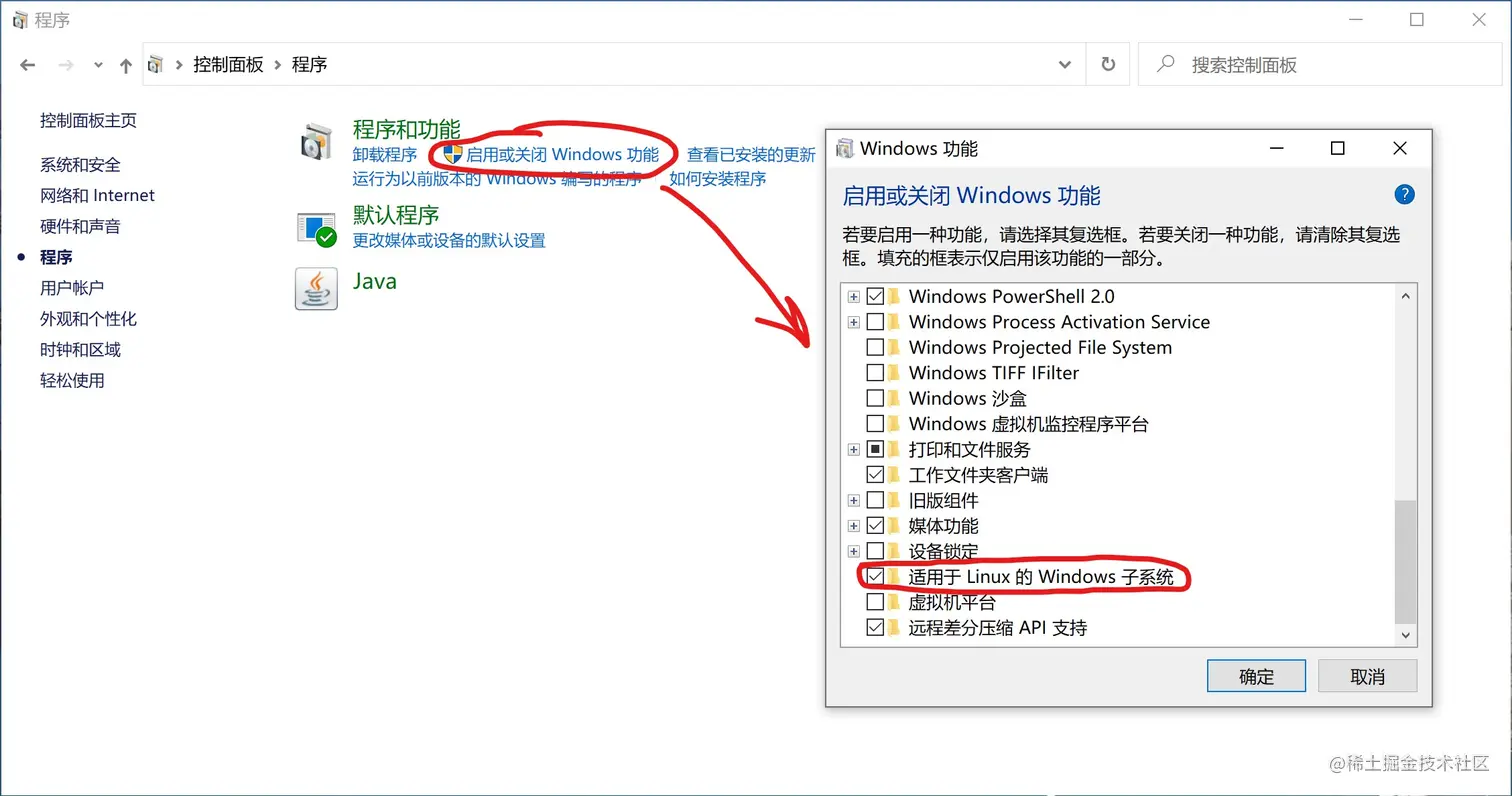Open the recent locations chevron
The height and width of the screenshot is (796, 1512).
pos(97,65)
